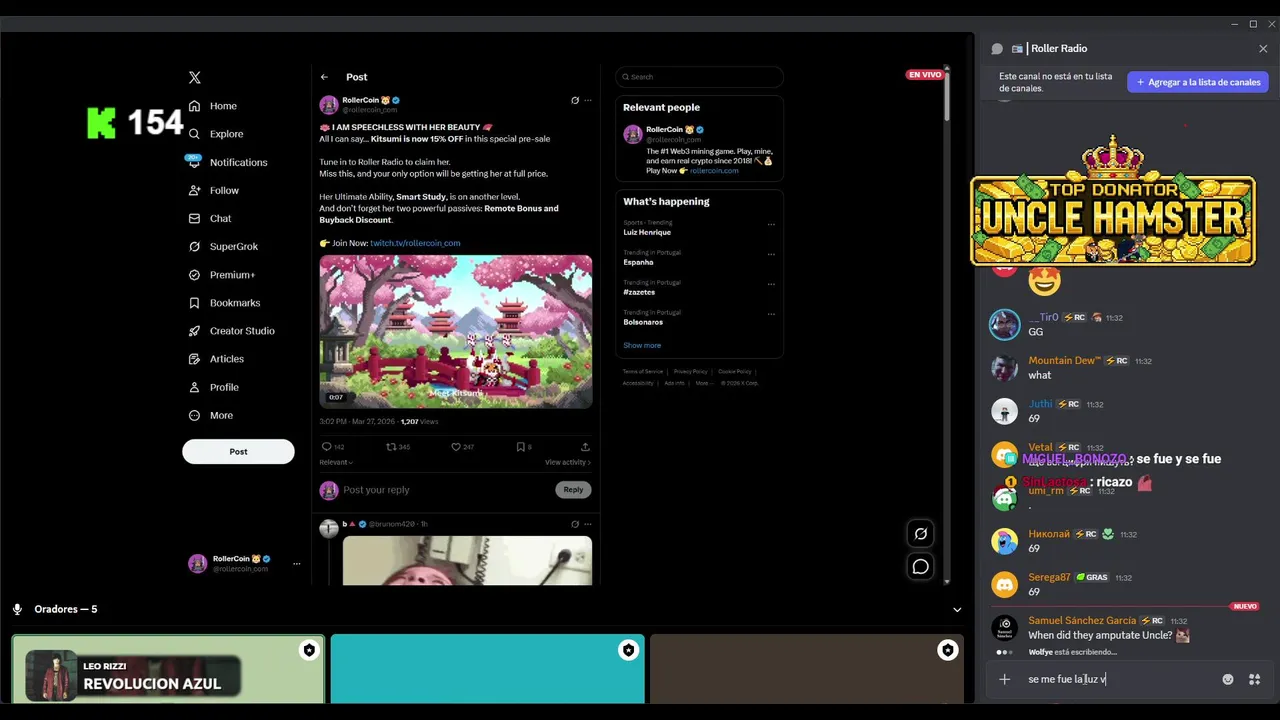Go back with the arrow beside Post

pos(324,77)
